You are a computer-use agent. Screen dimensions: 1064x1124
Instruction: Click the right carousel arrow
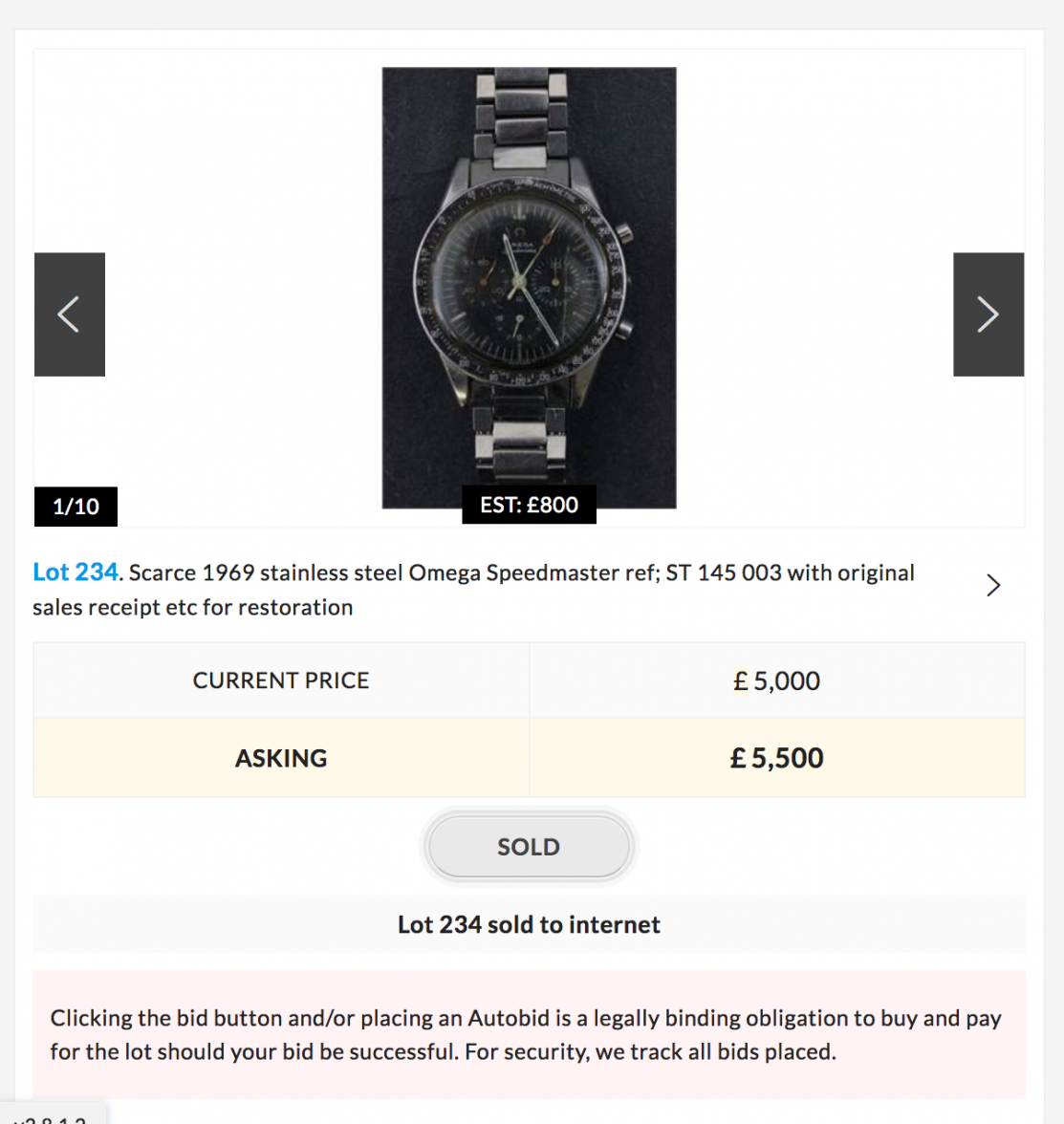[x=988, y=313]
